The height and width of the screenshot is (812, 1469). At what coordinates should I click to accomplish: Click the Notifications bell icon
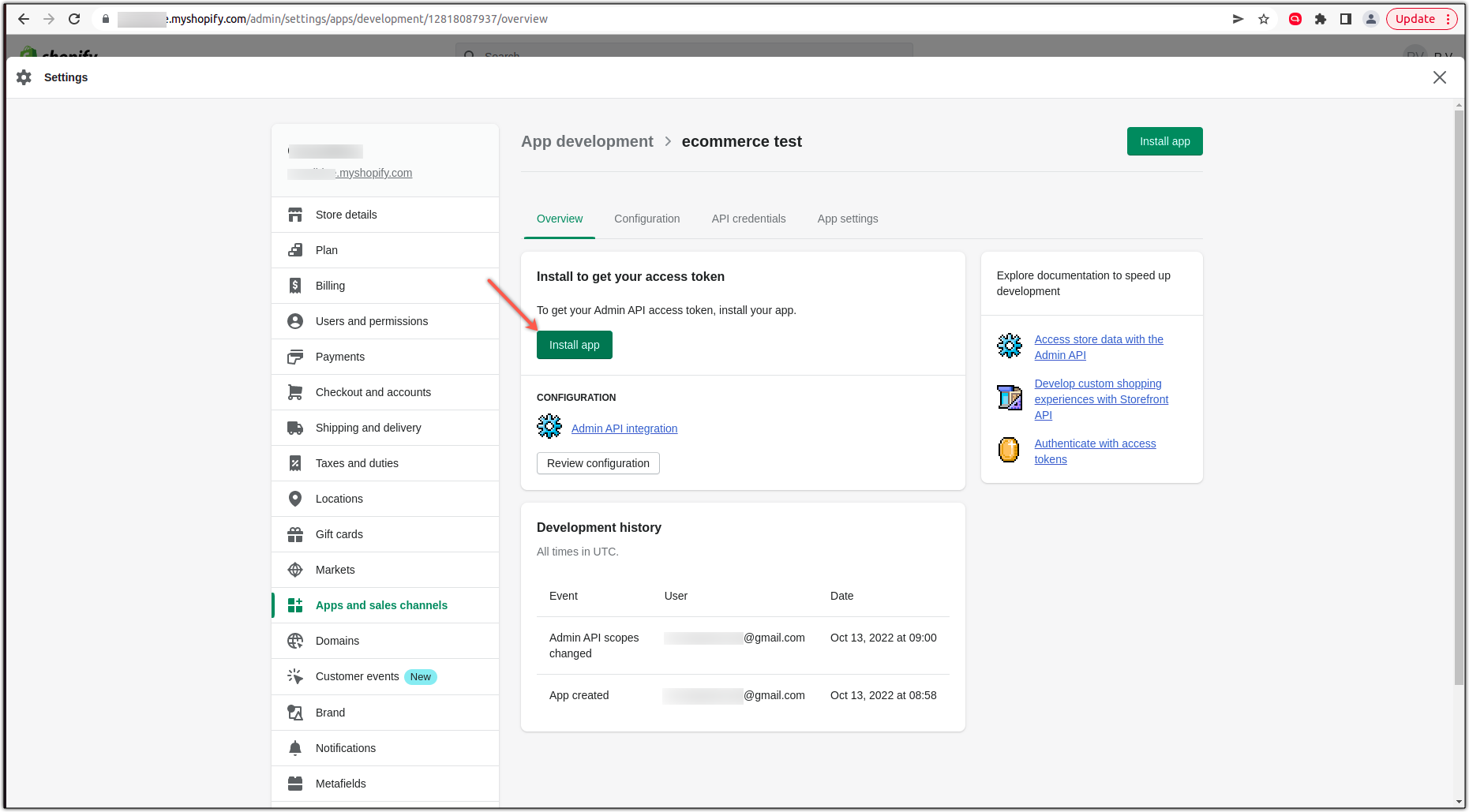pyautogui.click(x=295, y=748)
